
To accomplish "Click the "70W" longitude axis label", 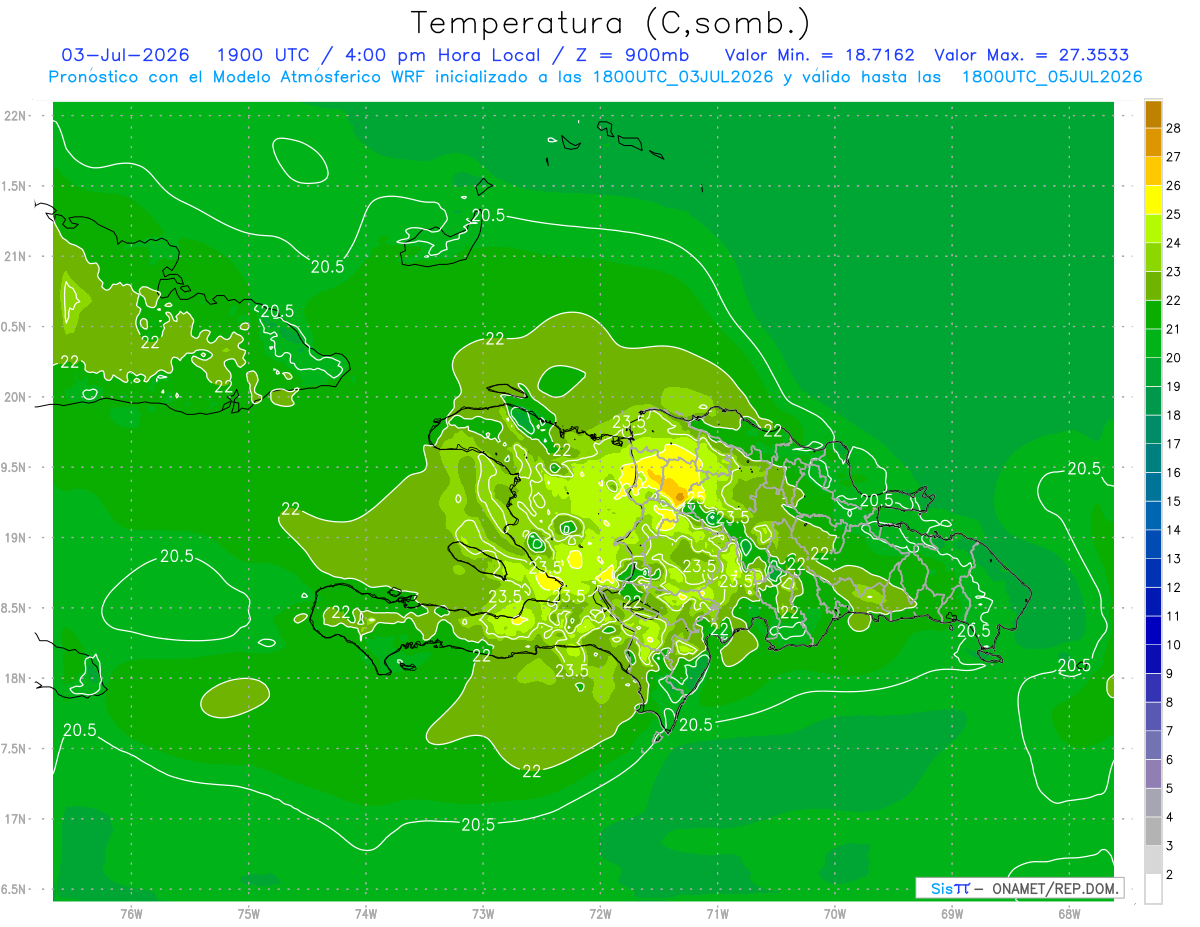I will coord(835,913).
